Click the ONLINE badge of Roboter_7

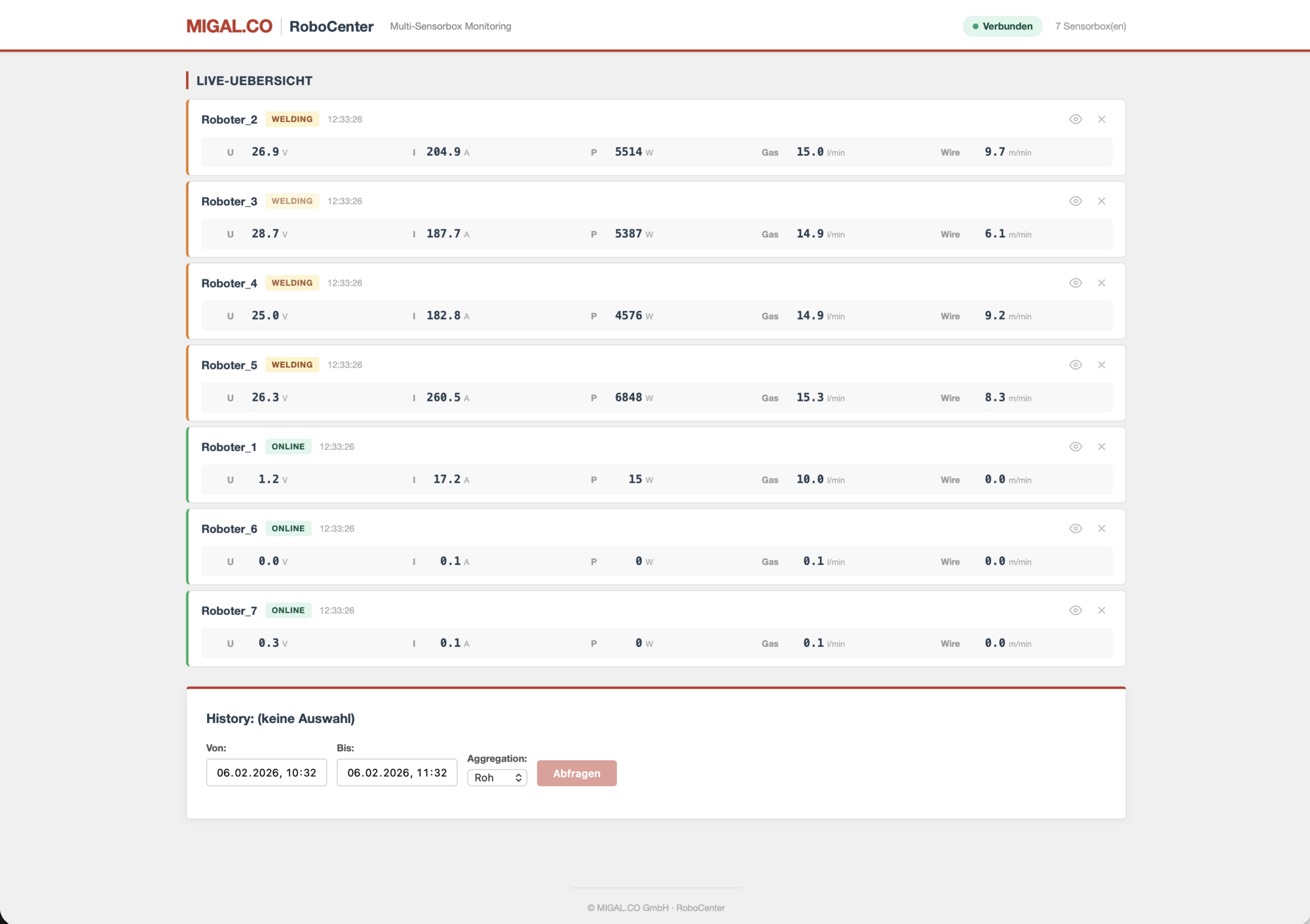(x=288, y=610)
